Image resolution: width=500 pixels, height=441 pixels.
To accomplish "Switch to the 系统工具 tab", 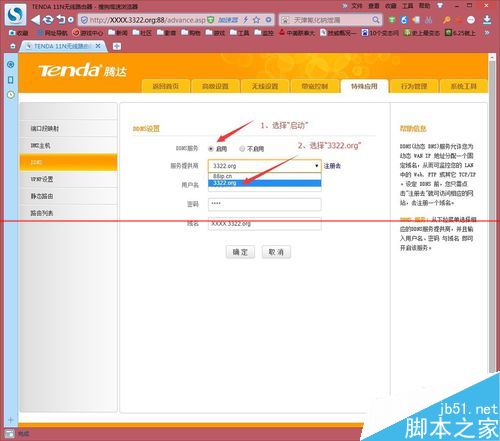I will pyautogui.click(x=463, y=86).
